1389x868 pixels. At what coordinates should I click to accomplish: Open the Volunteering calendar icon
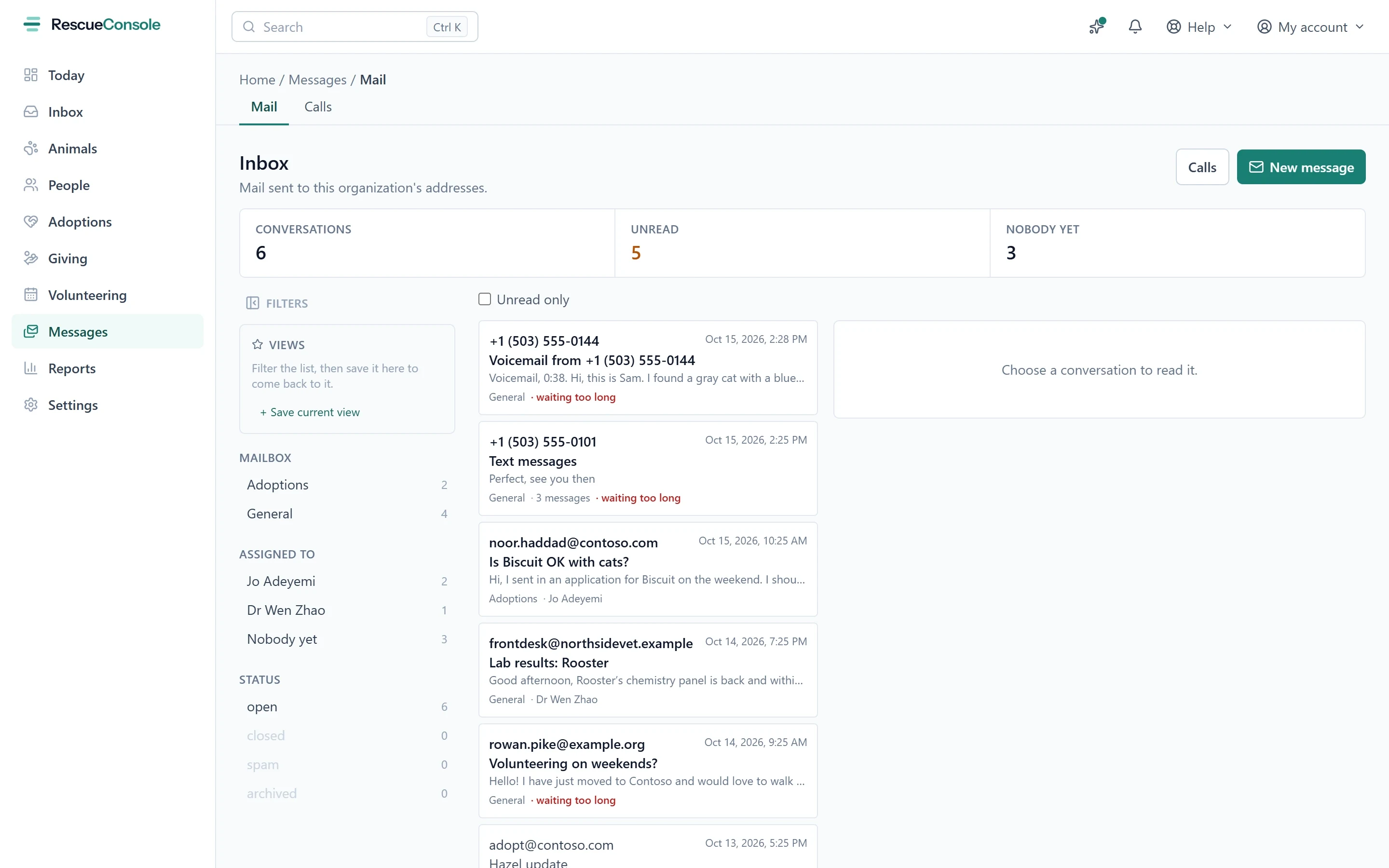coord(31,295)
